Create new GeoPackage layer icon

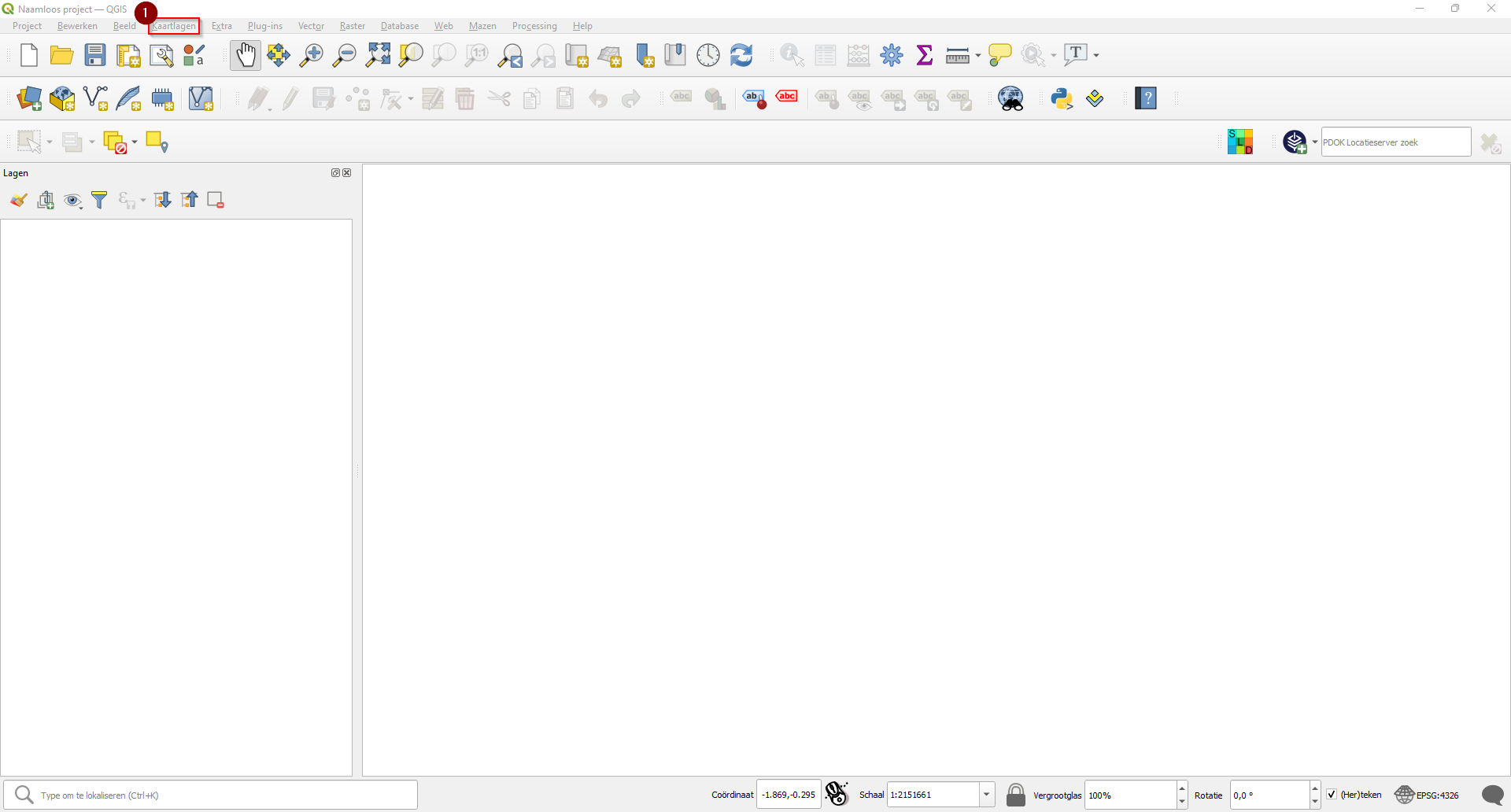pos(62,98)
